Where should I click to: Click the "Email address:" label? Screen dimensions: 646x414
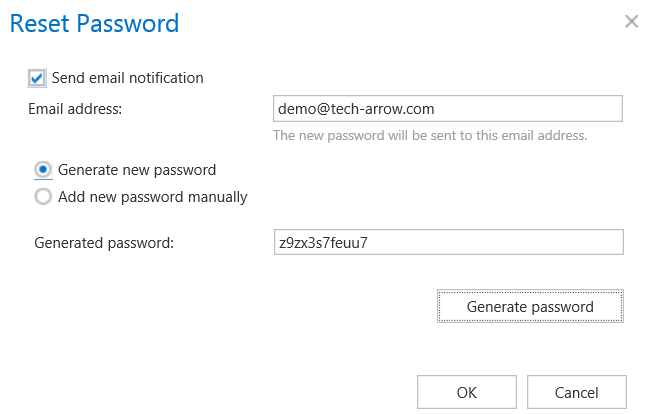pyautogui.click(x=75, y=108)
